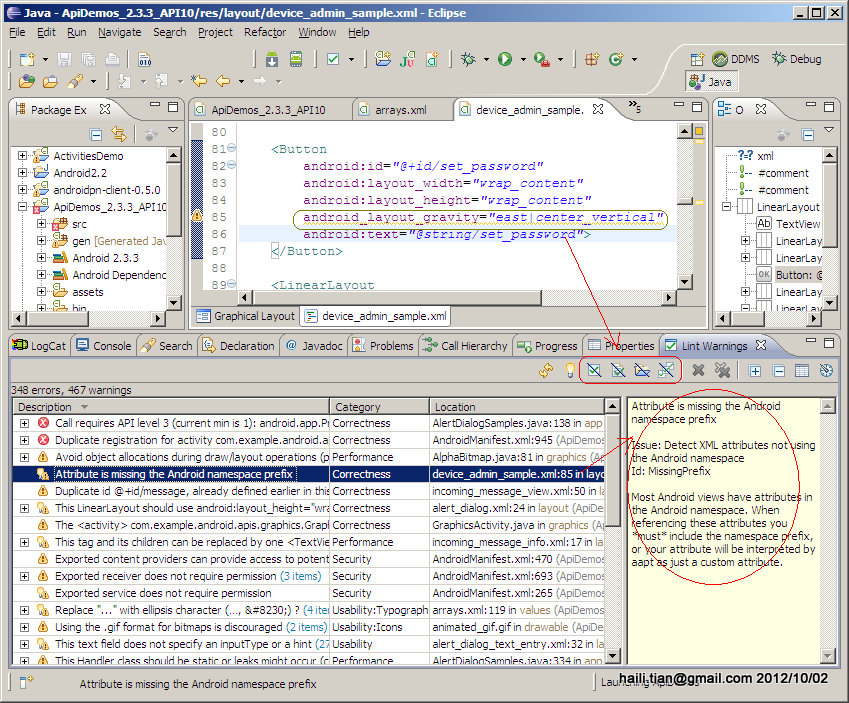Open the Lint checkmark dropdown arrow

point(351,59)
